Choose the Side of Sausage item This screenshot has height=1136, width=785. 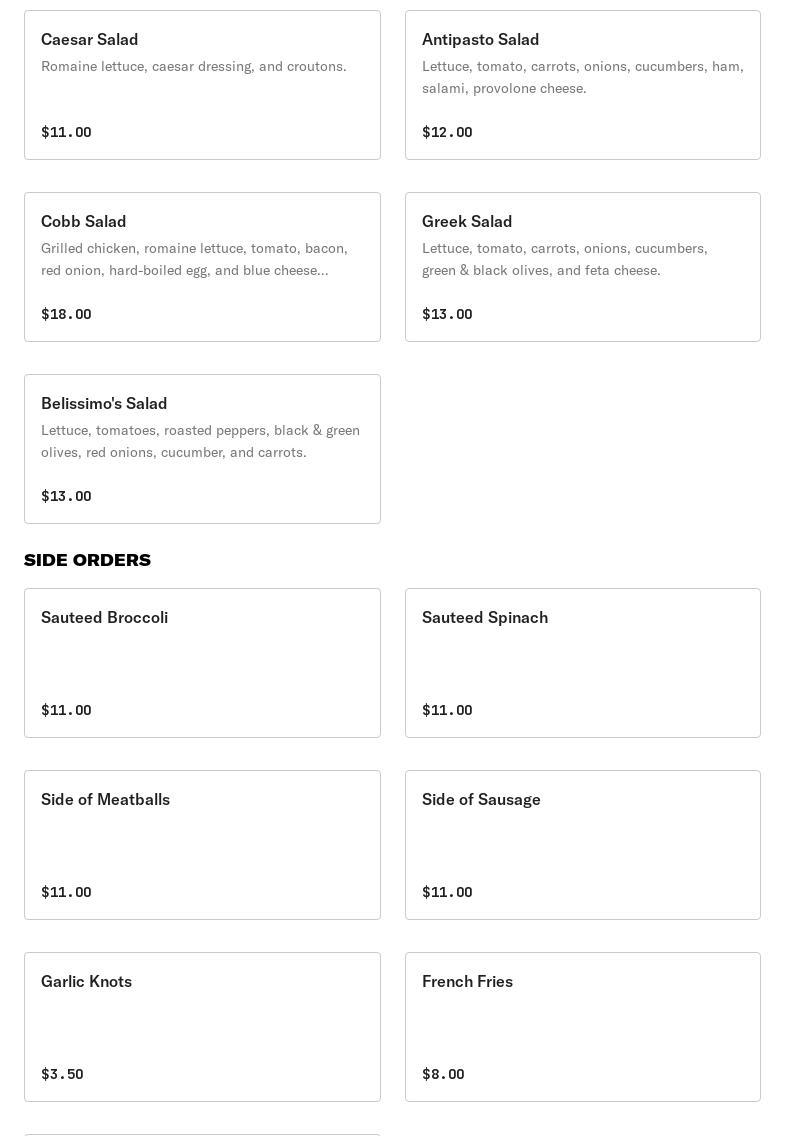[582, 845]
